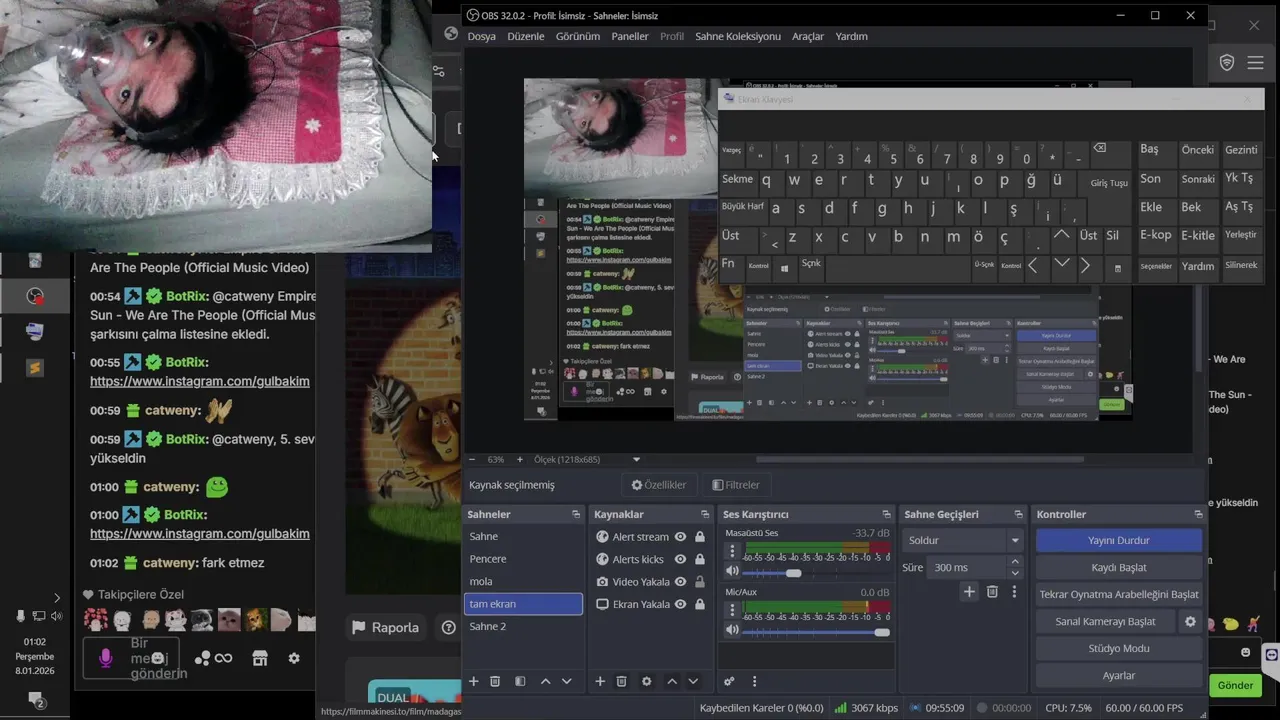Click the Raporla button on the webpage
Image resolution: width=1280 pixels, height=720 pixels.
(386, 627)
